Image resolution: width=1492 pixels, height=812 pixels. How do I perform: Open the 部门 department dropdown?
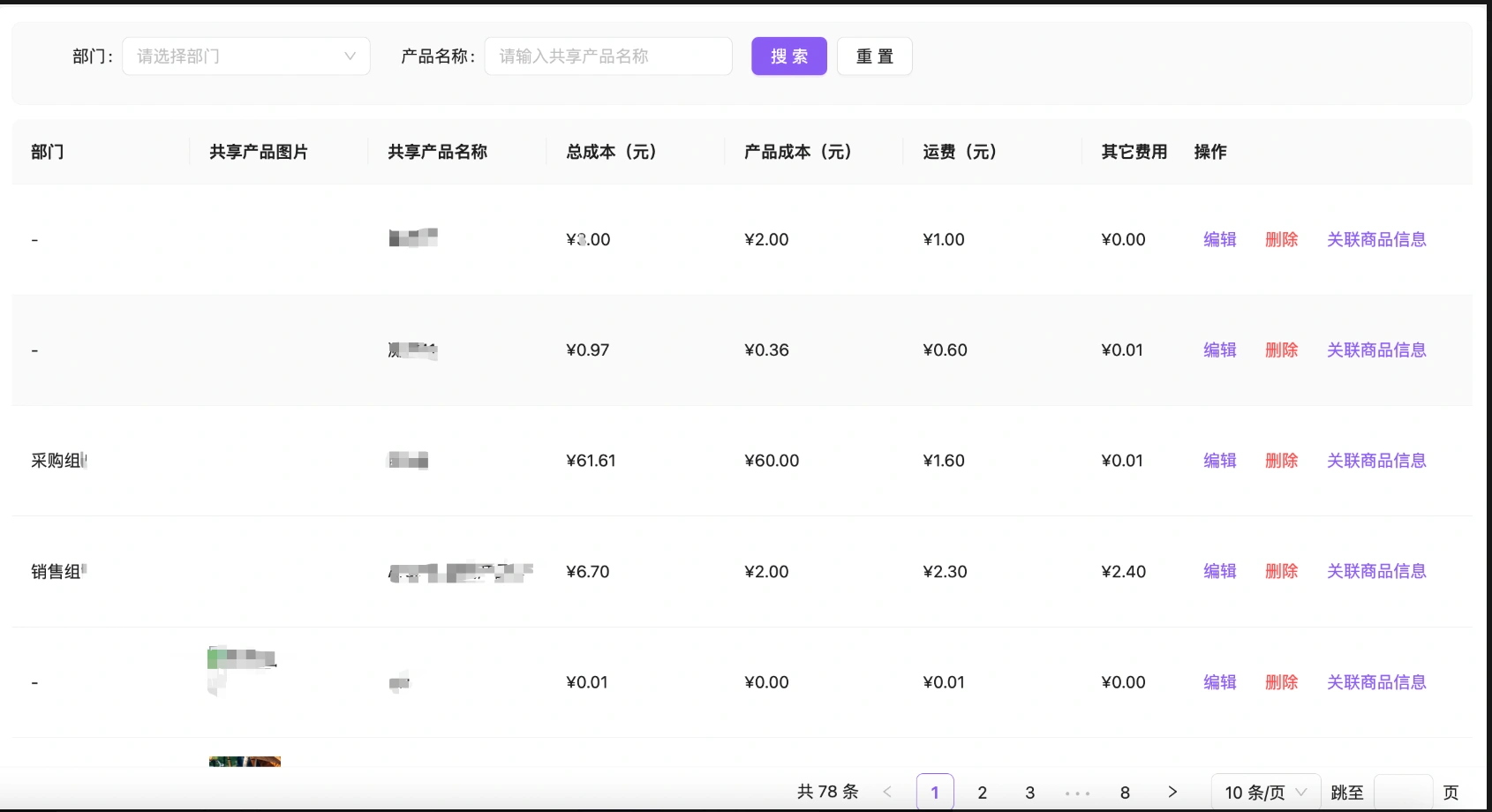246,56
